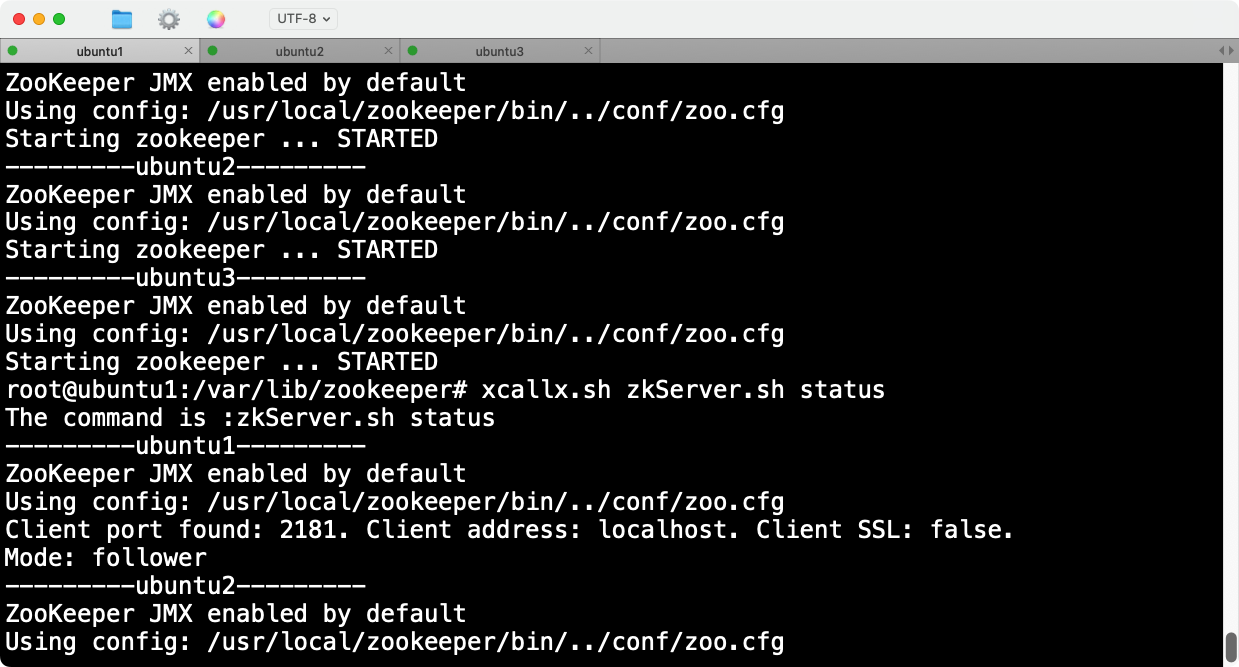Switch to the ubuntu2 tab
Viewport: 1239px width, 667px height.
[x=300, y=51]
